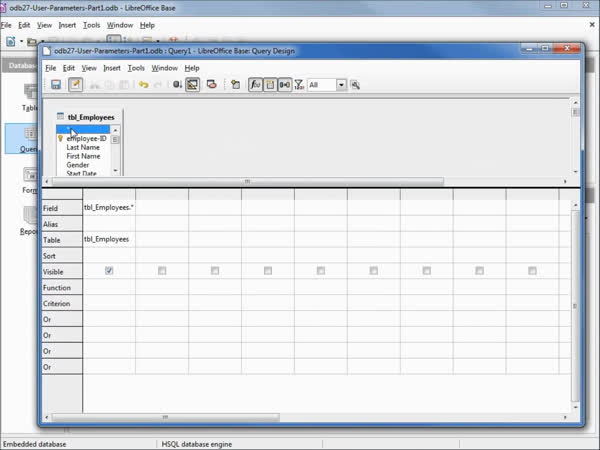Click the Criterion row header
This screenshot has height=450, width=600.
pos(62,303)
